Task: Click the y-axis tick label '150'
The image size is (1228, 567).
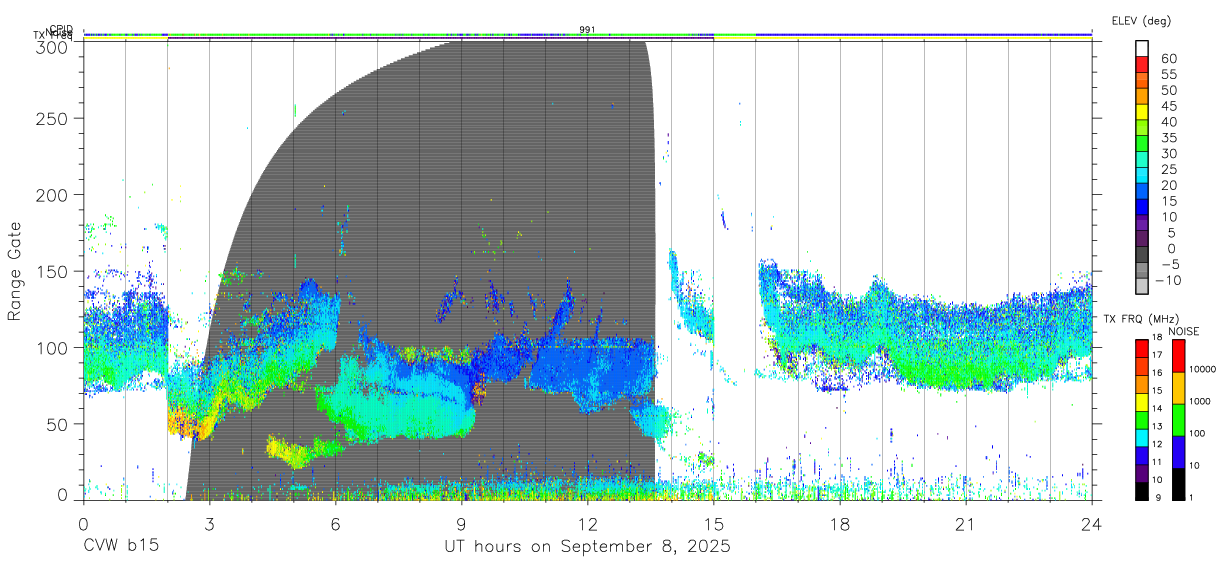Action: pos(53,271)
